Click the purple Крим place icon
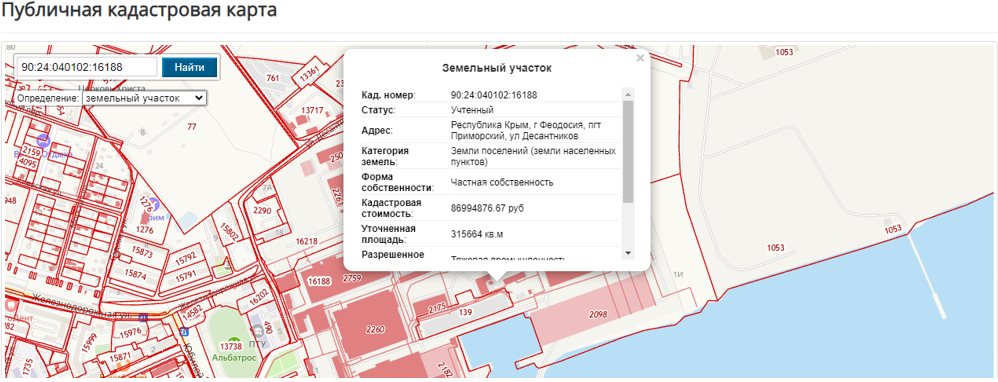This screenshot has height=382, width=998. coord(153,204)
